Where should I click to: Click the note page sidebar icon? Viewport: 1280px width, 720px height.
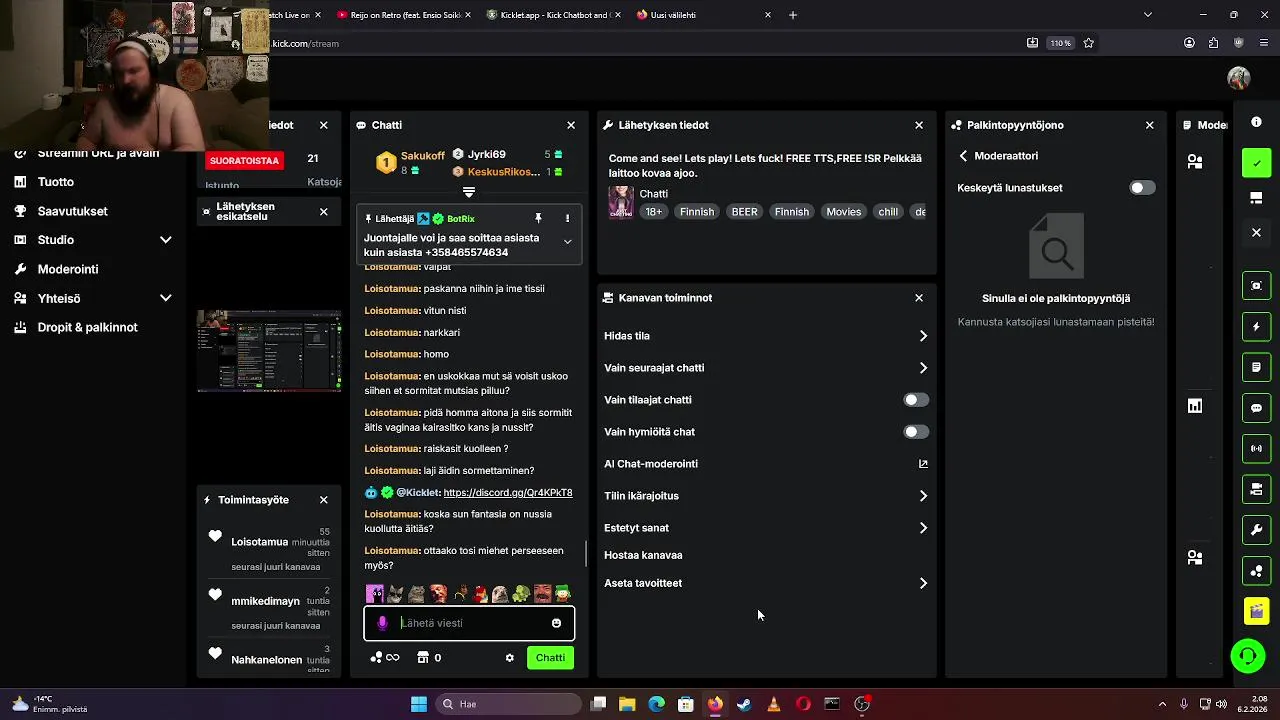[1256, 367]
